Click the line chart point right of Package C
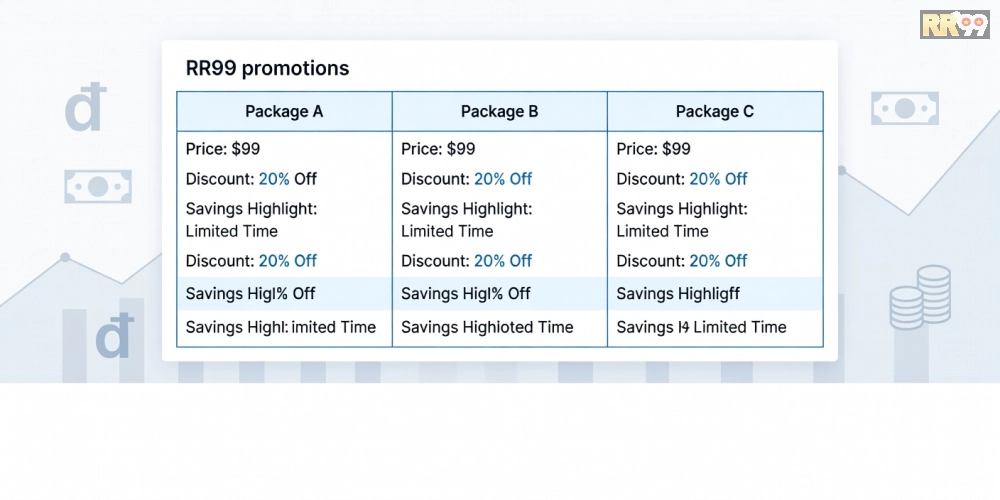 [x=841, y=170]
